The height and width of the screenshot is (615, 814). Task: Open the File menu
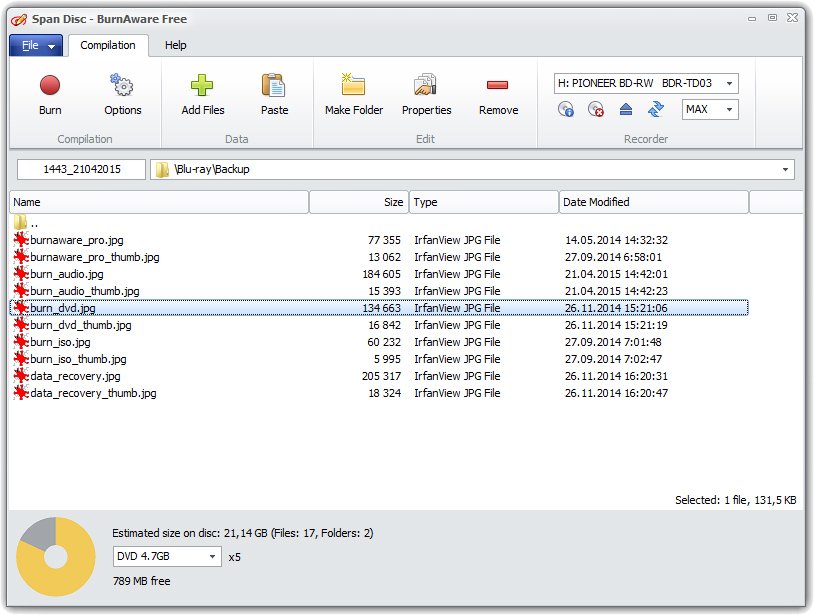pos(36,45)
